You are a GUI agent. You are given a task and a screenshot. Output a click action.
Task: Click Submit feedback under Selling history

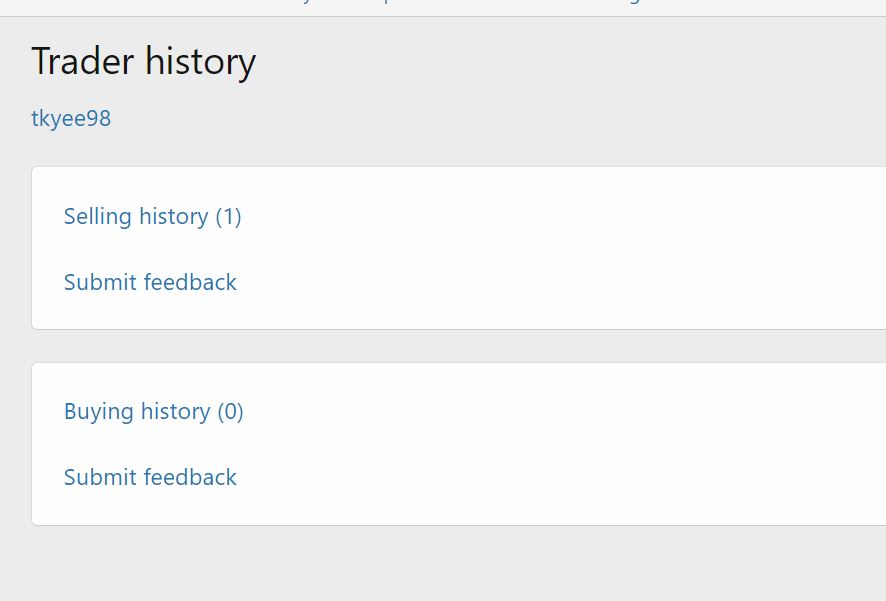150,282
